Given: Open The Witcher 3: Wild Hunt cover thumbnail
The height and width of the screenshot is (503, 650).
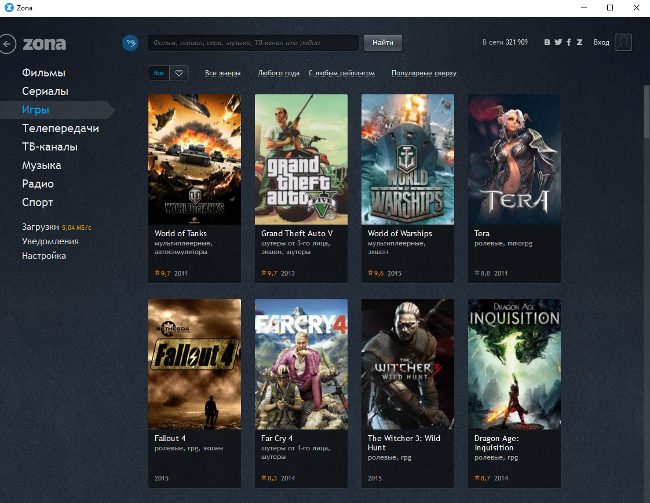Looking at the screenshot, I should (407, 365).
